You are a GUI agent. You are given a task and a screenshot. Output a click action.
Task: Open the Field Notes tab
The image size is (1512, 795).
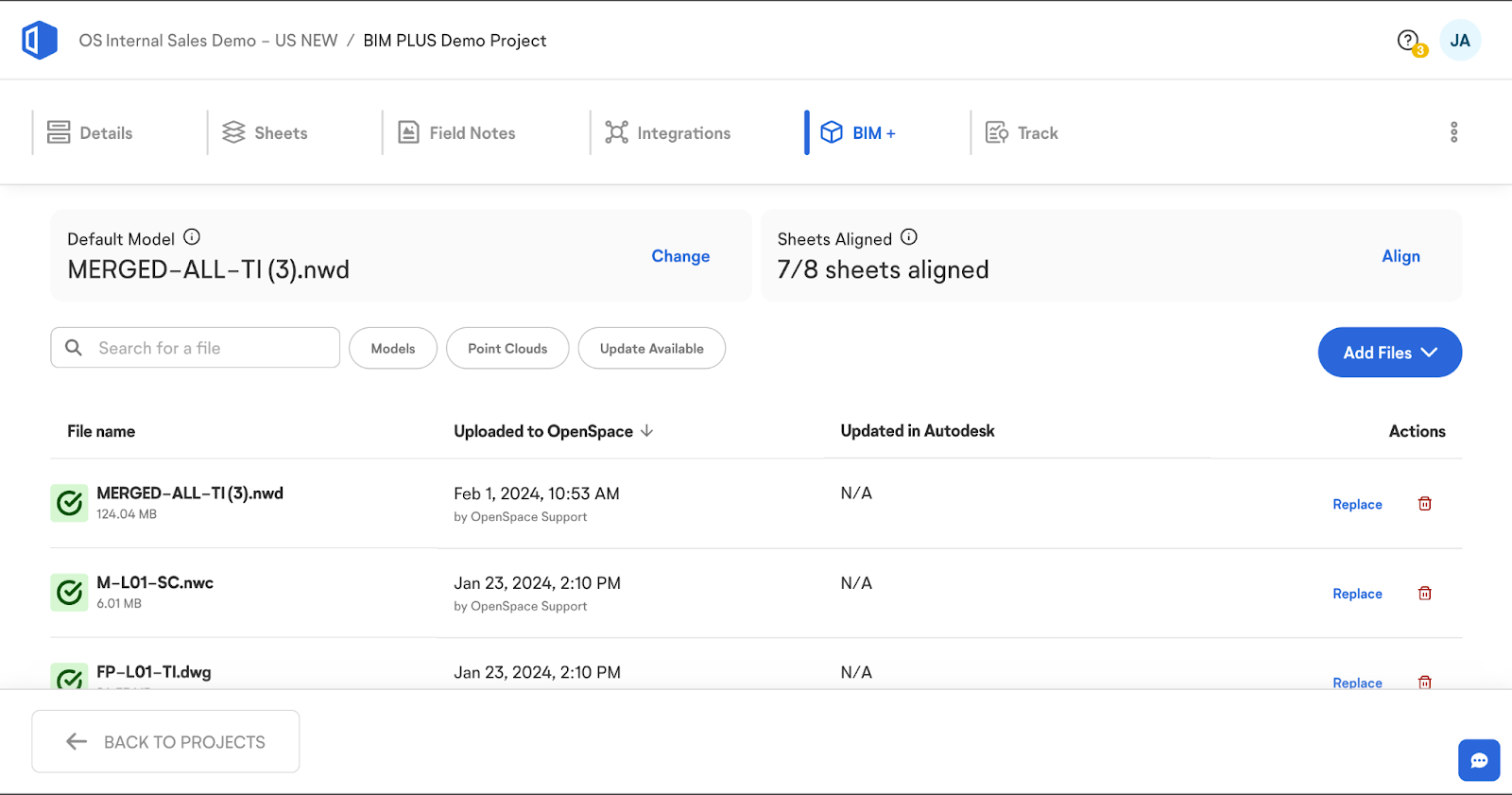pos(457,133)
